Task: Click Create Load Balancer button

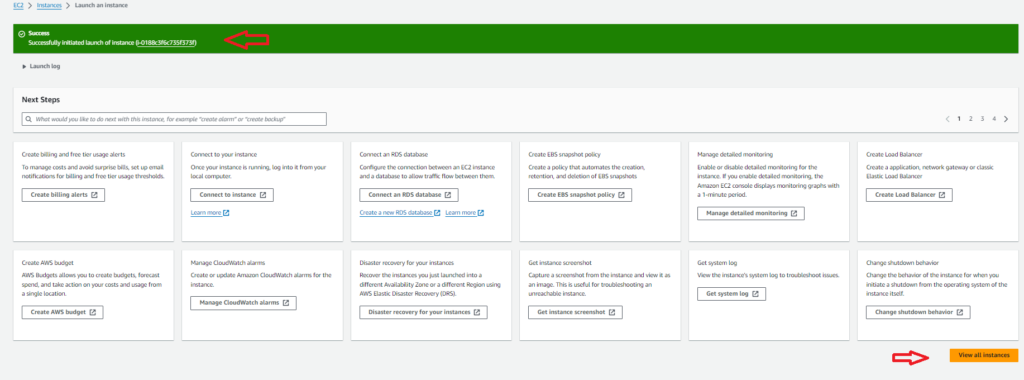Action: [x=910, y=195]
